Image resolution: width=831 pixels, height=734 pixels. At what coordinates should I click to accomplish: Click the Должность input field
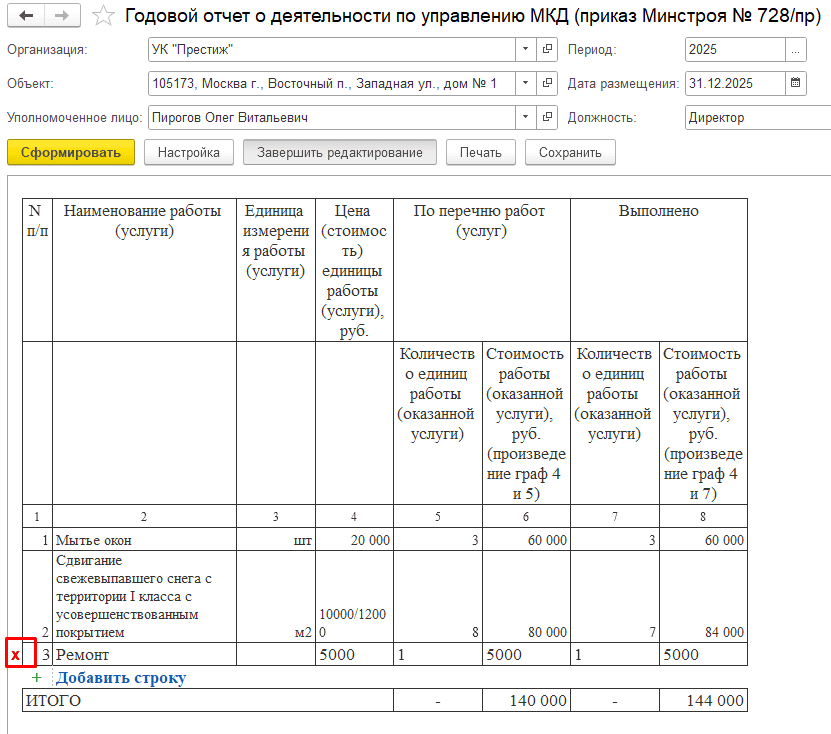click(756, 118)
